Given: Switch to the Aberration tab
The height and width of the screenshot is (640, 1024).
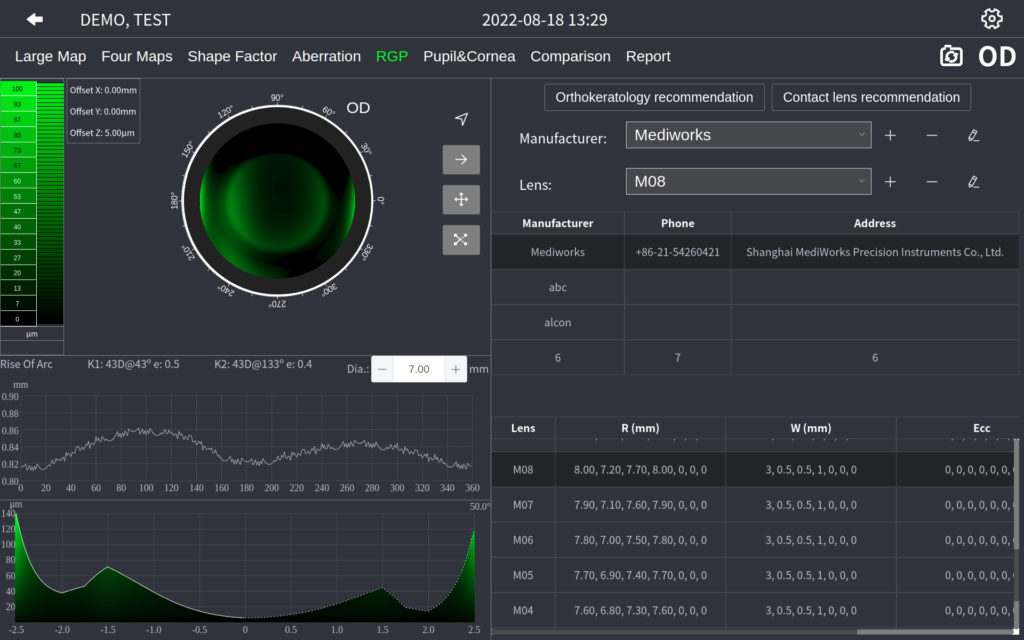Looking at the screenshot, I should point(326,56).
